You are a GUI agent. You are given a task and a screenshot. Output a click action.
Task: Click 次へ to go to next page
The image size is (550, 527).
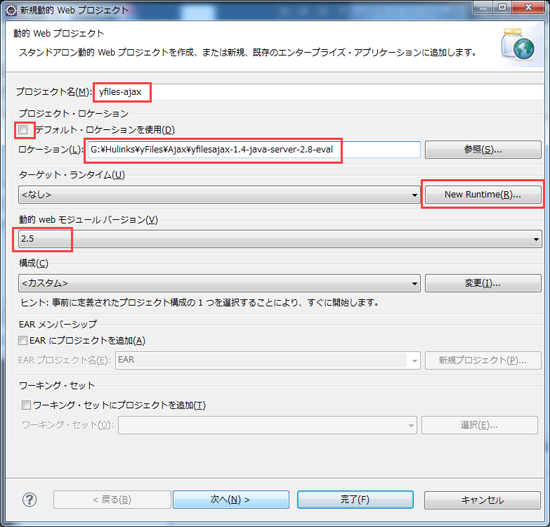coord(231,500)
